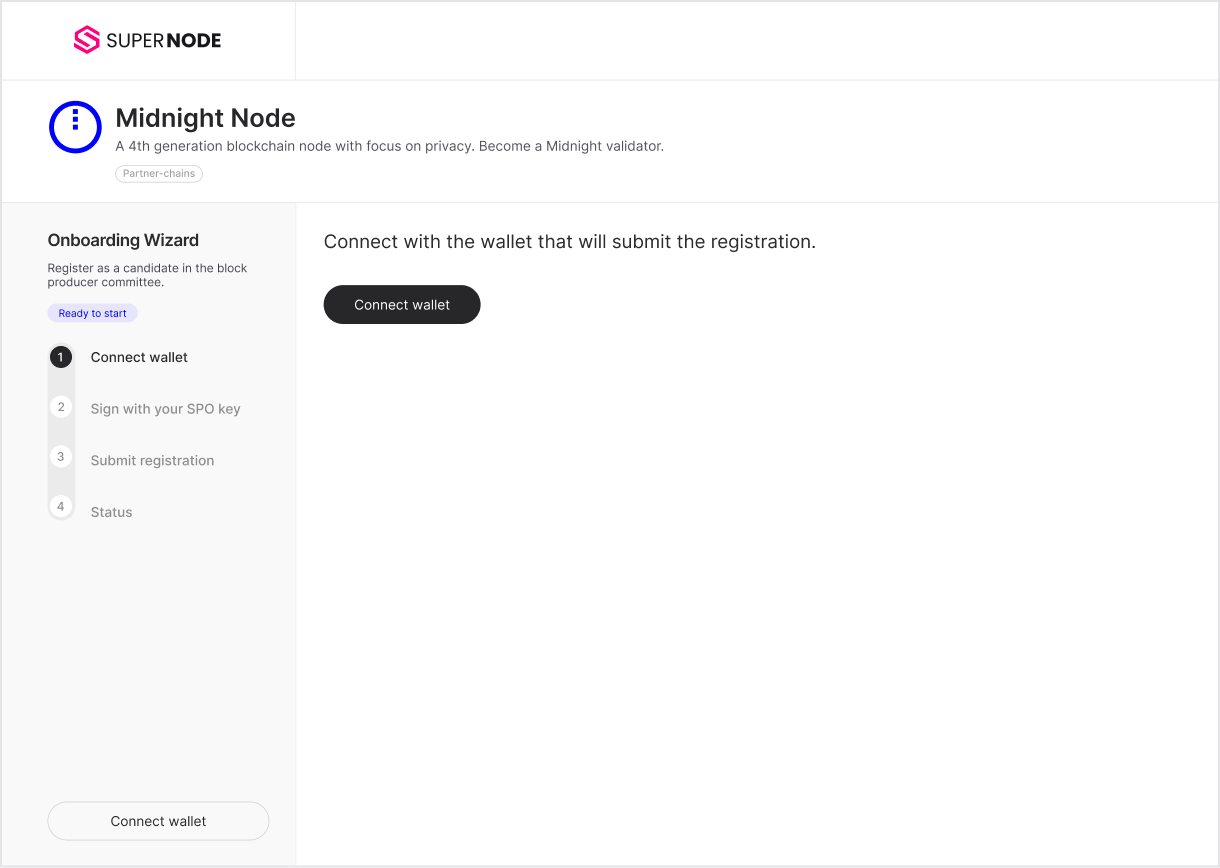The width and height of the screenshot is (1220, 868).
Task: Click the Ready to start status badge
Action: [92, 314]
